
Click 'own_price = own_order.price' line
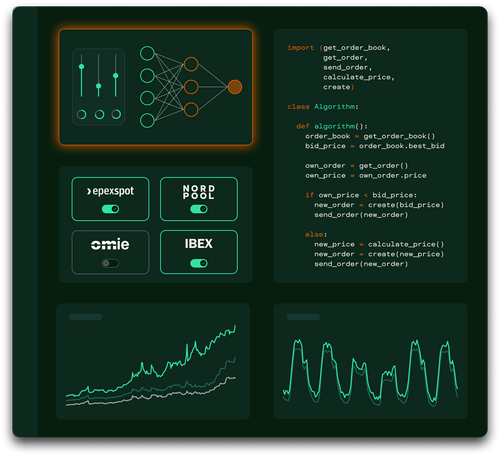point(366,176)
